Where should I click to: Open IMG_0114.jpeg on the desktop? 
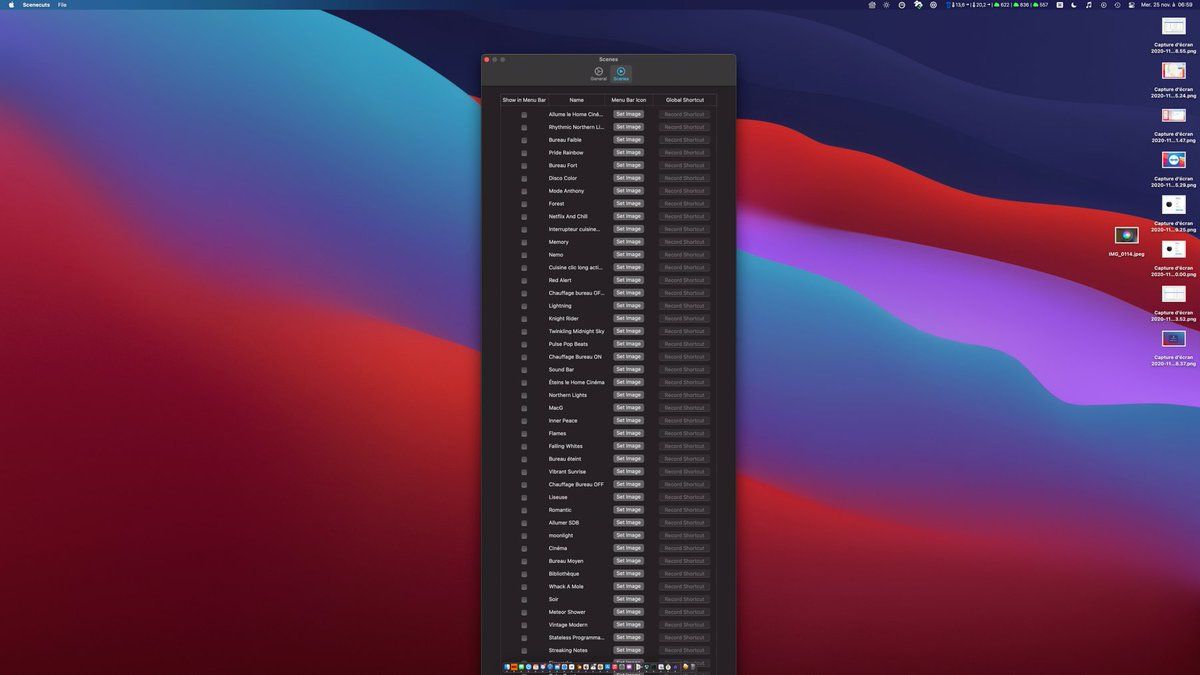1126,236
